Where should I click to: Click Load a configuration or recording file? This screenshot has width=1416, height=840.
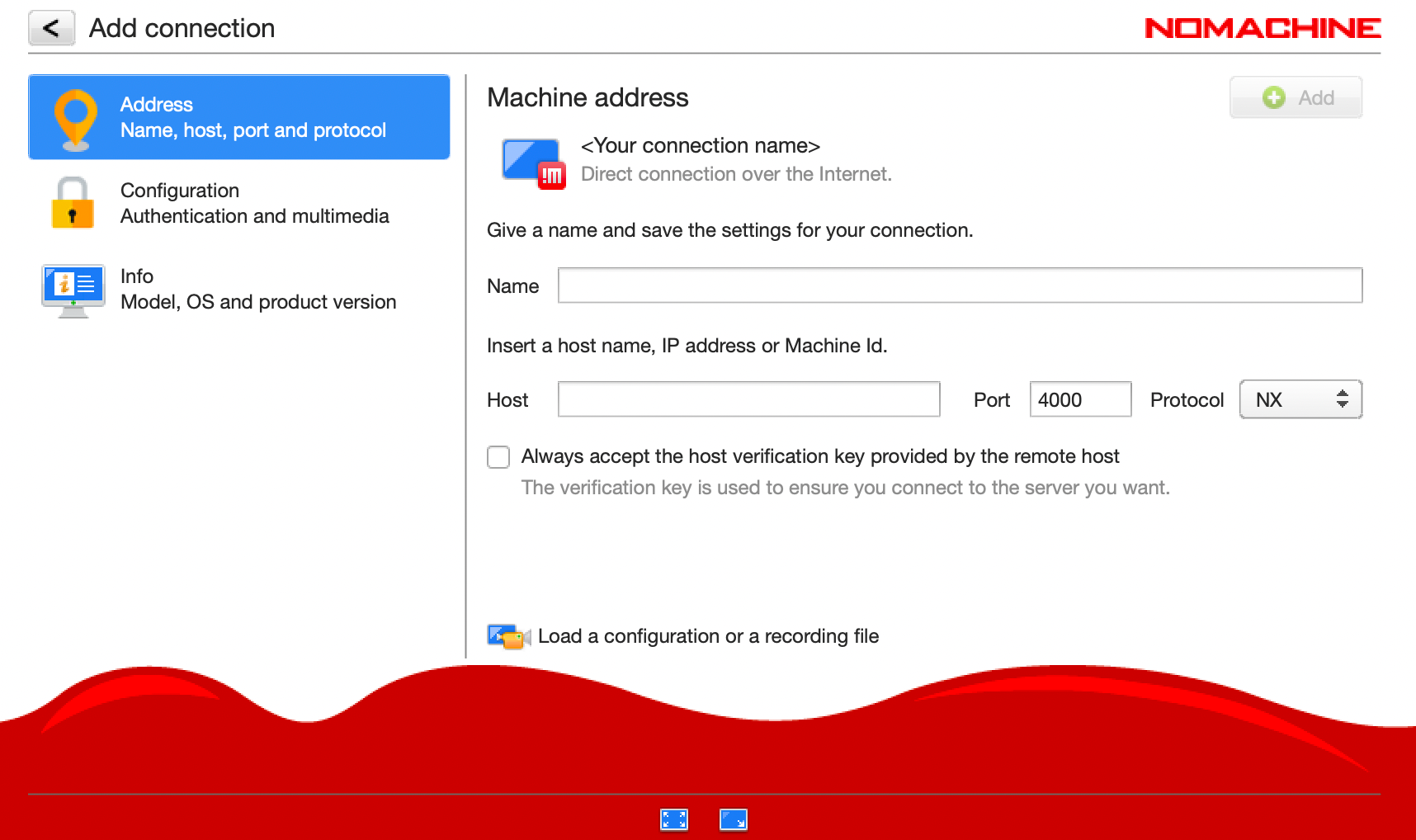708,636
